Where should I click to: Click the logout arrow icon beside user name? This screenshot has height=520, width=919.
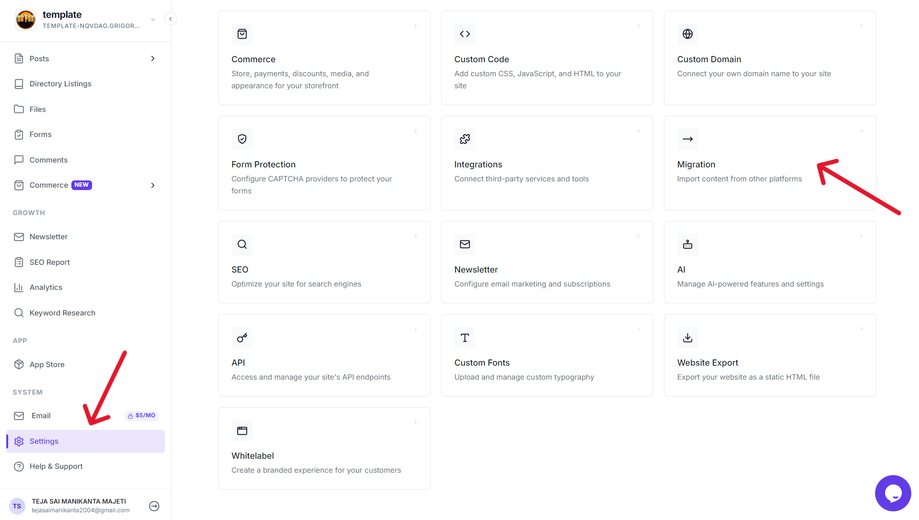[154, 506]
